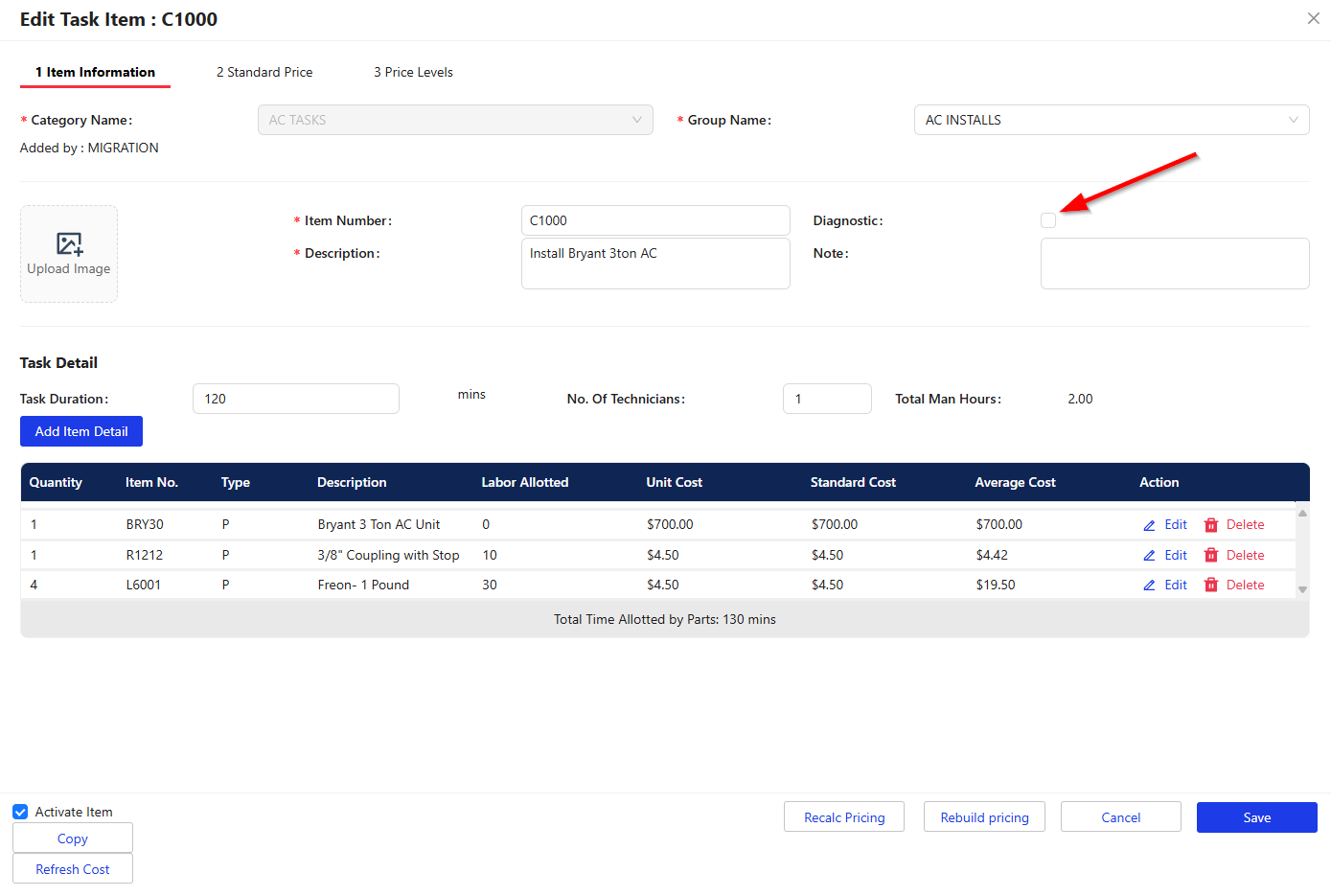Click the Standard Cost column header
The height and width of the screenshot is (896, 1331).
tap(853, 482)
